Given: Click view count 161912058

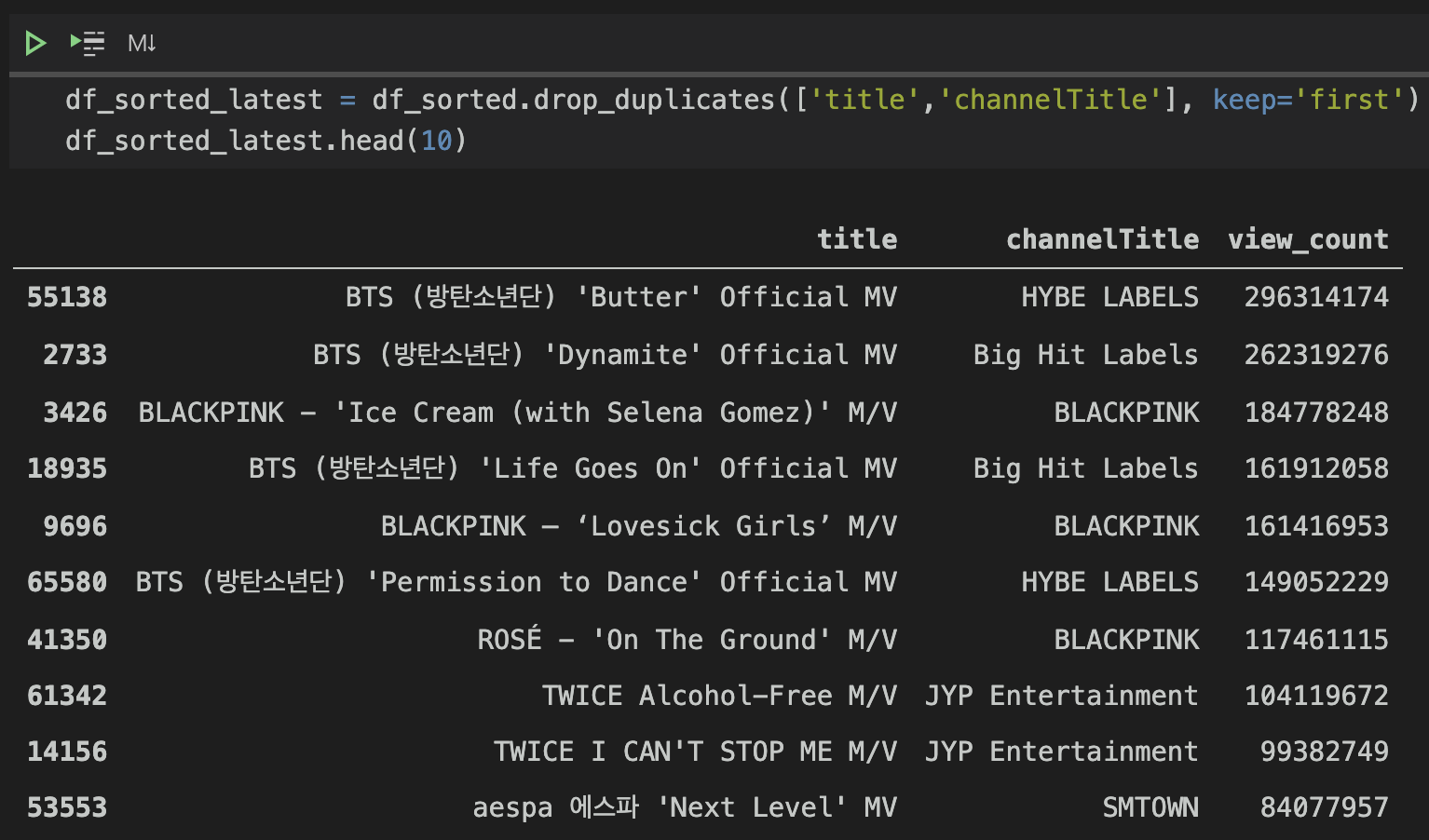Looking at the screenshot, I should 1316,468.
